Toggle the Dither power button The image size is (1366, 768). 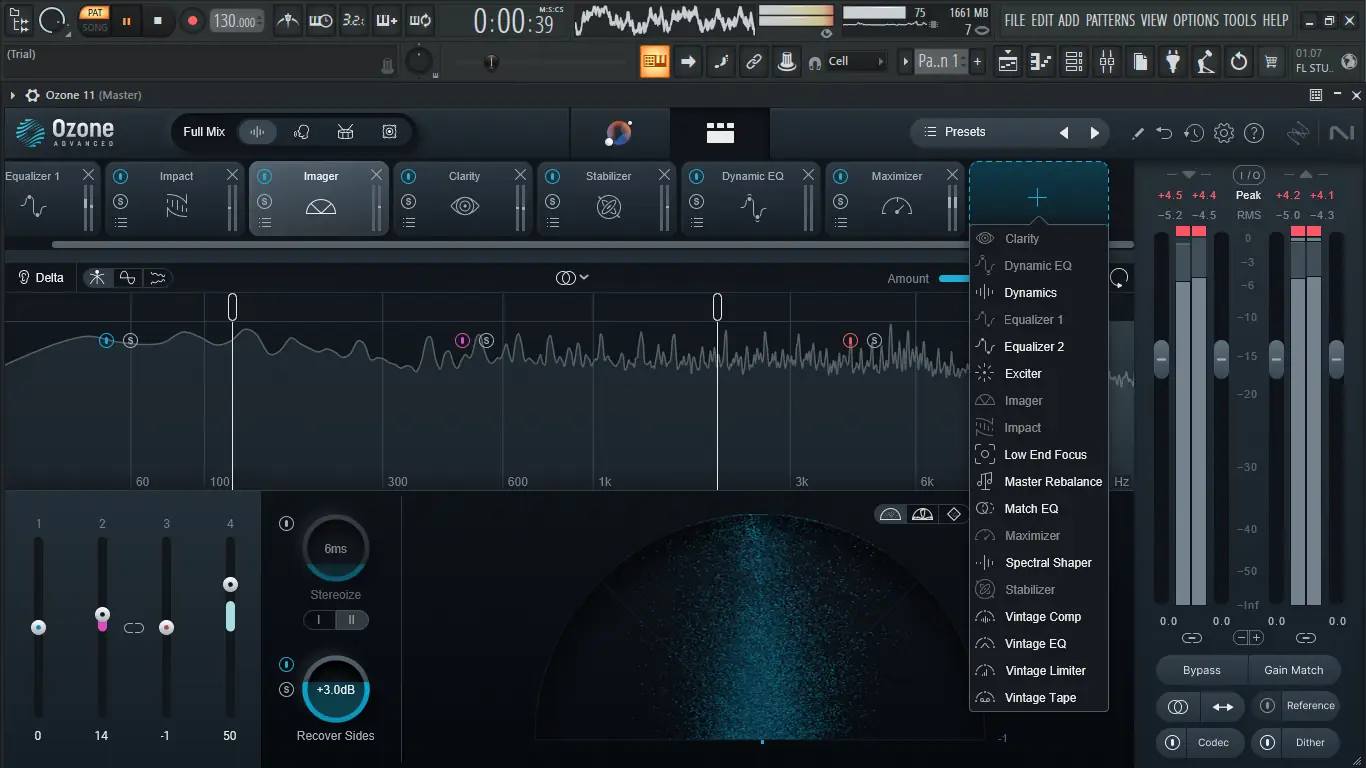(x=1268, y=742)
